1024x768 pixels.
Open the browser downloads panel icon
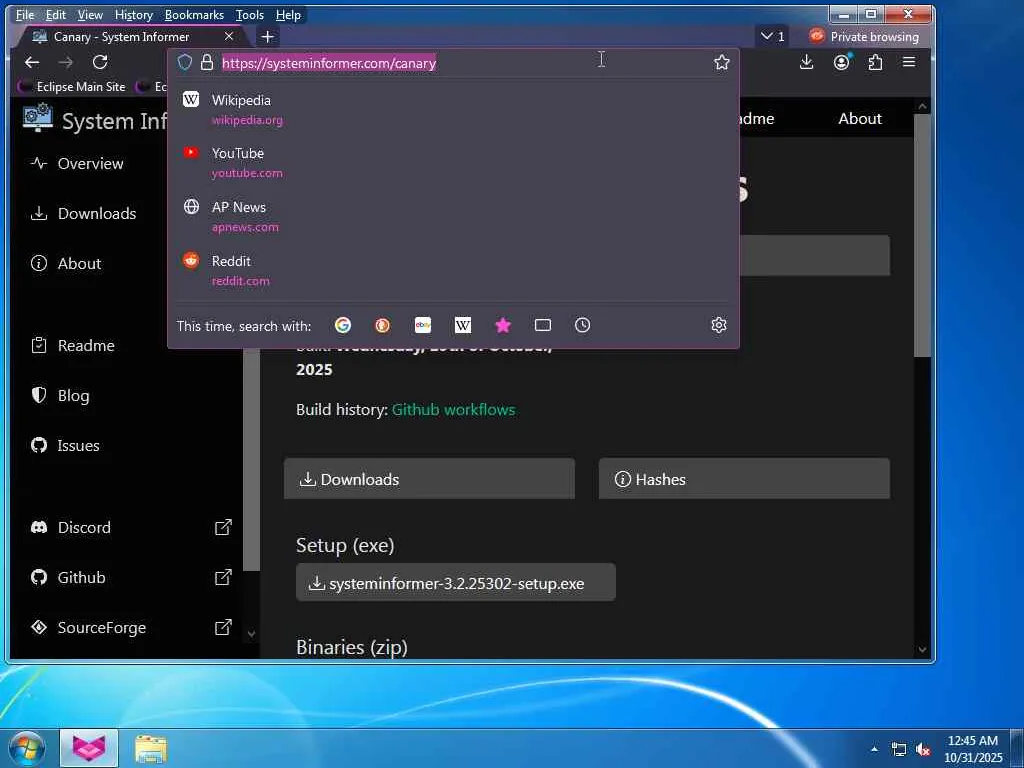point(807,62)
